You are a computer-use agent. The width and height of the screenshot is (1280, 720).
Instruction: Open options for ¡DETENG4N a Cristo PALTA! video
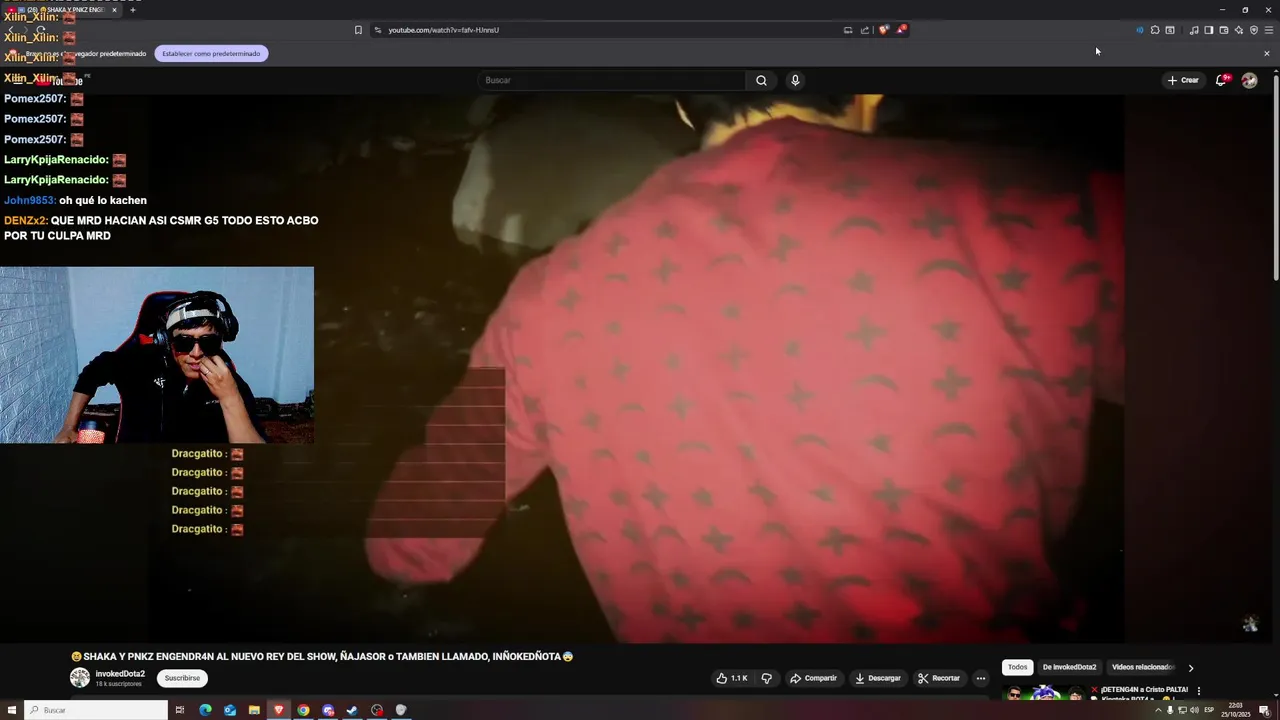(x=1198, y=691)
